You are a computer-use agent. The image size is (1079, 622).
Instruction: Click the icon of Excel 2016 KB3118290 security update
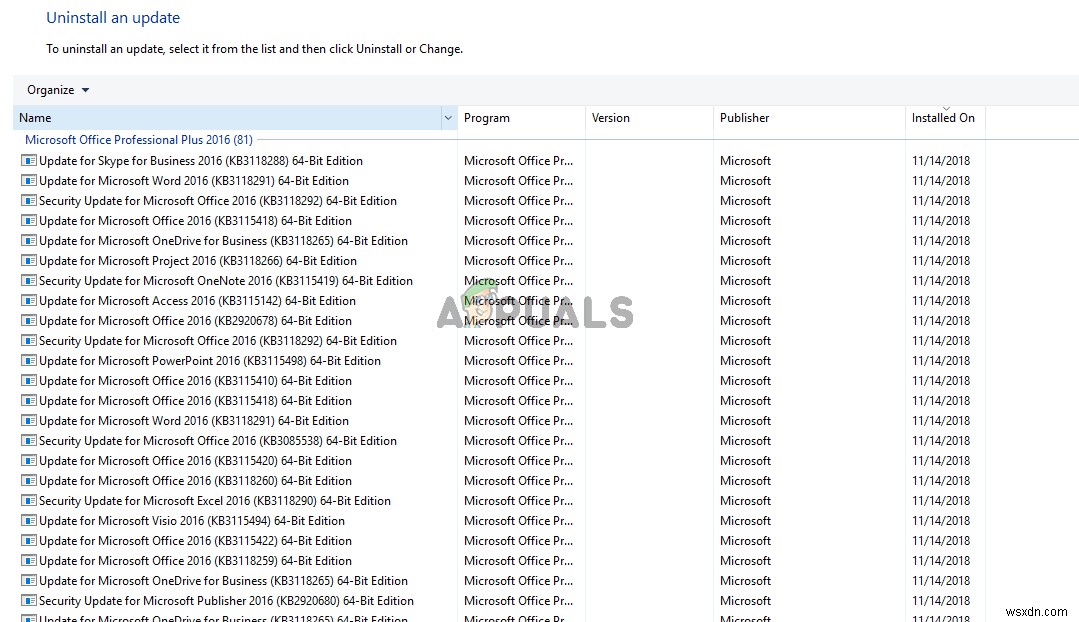point(28,500)
